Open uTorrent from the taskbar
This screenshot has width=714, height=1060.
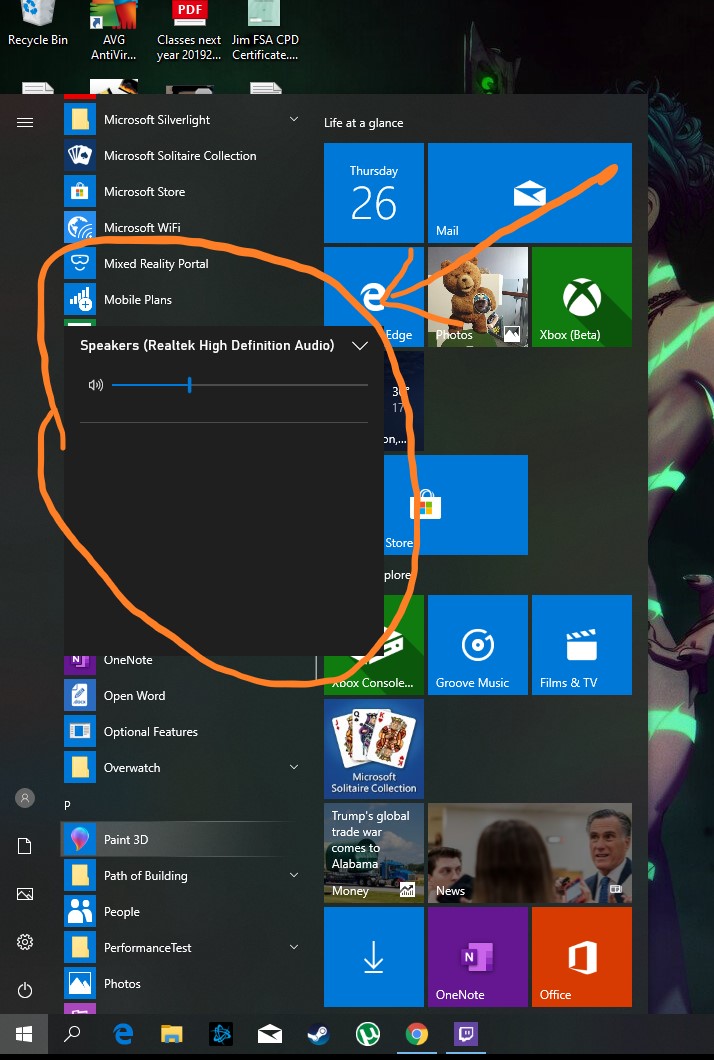(x=368, y=1034)
